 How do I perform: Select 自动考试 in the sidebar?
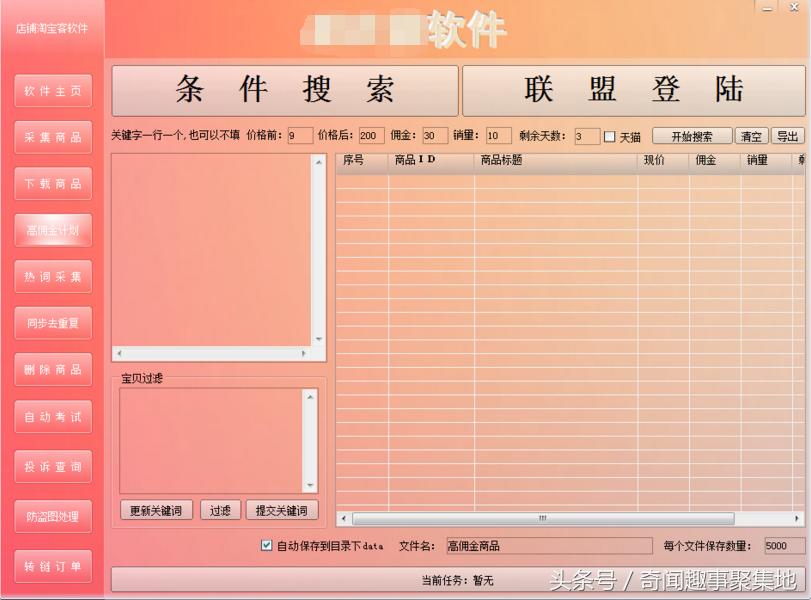coord(52,417)
